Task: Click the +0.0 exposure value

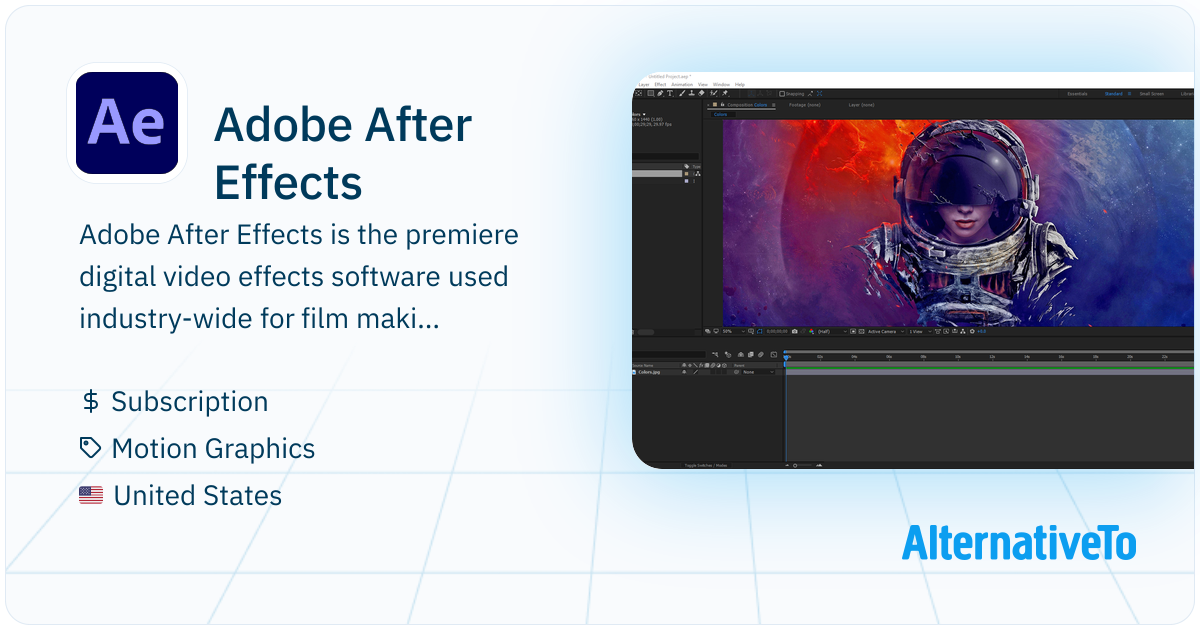Action: tap(981, 331)
